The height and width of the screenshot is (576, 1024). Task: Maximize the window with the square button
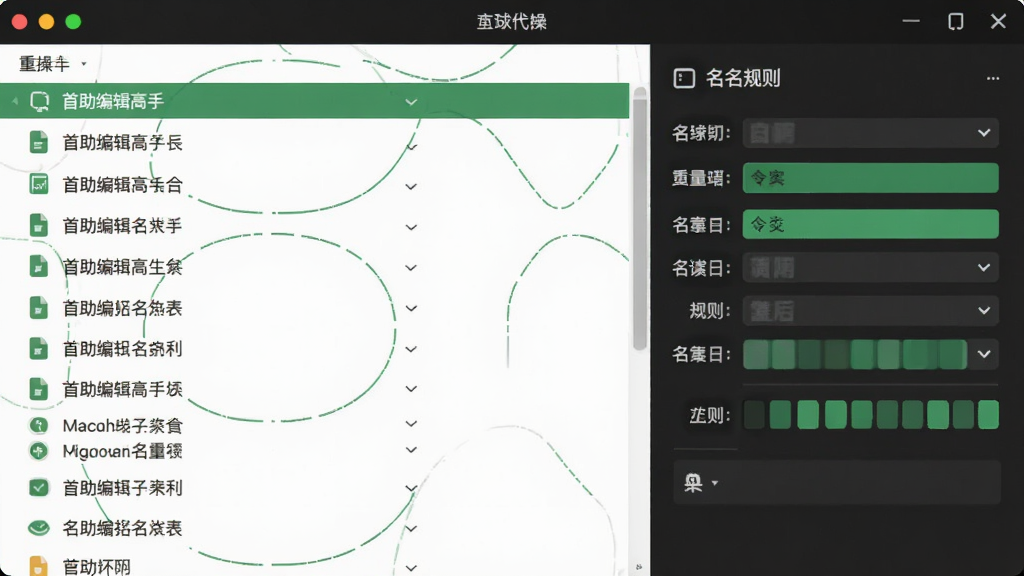955,22
